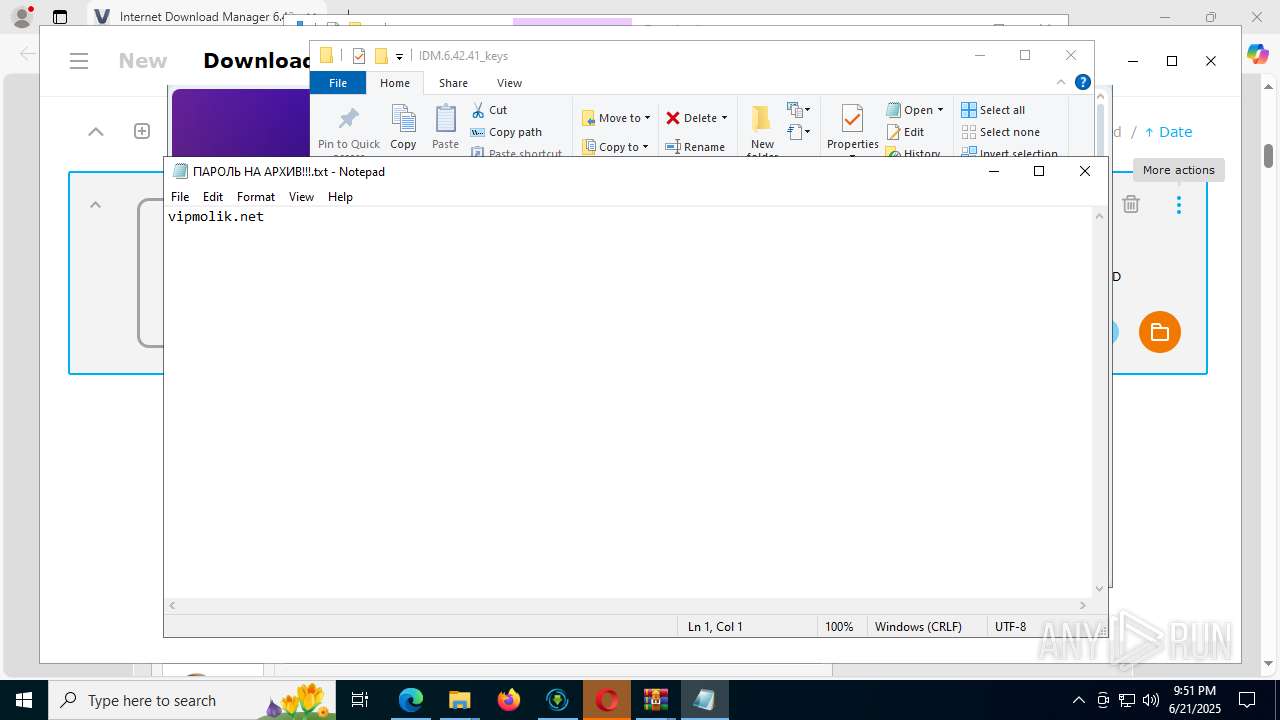Click Select all in Explorer ribbon
The image size is (1280, 720).
[993, 110]
